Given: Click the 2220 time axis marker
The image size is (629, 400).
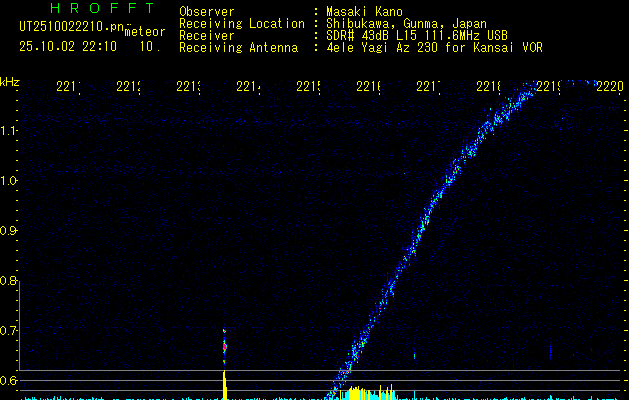Looking at the screenshot, I should tap(609, 87).
